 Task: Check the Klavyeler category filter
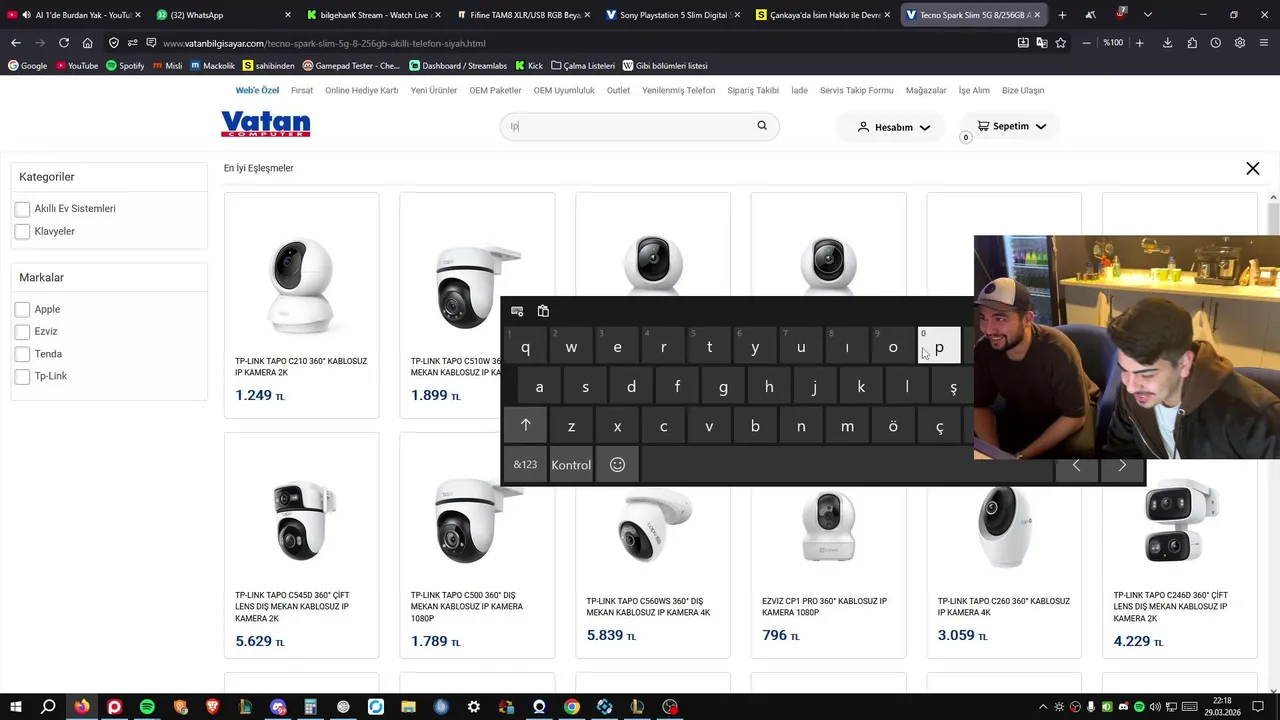pos(22,231)
